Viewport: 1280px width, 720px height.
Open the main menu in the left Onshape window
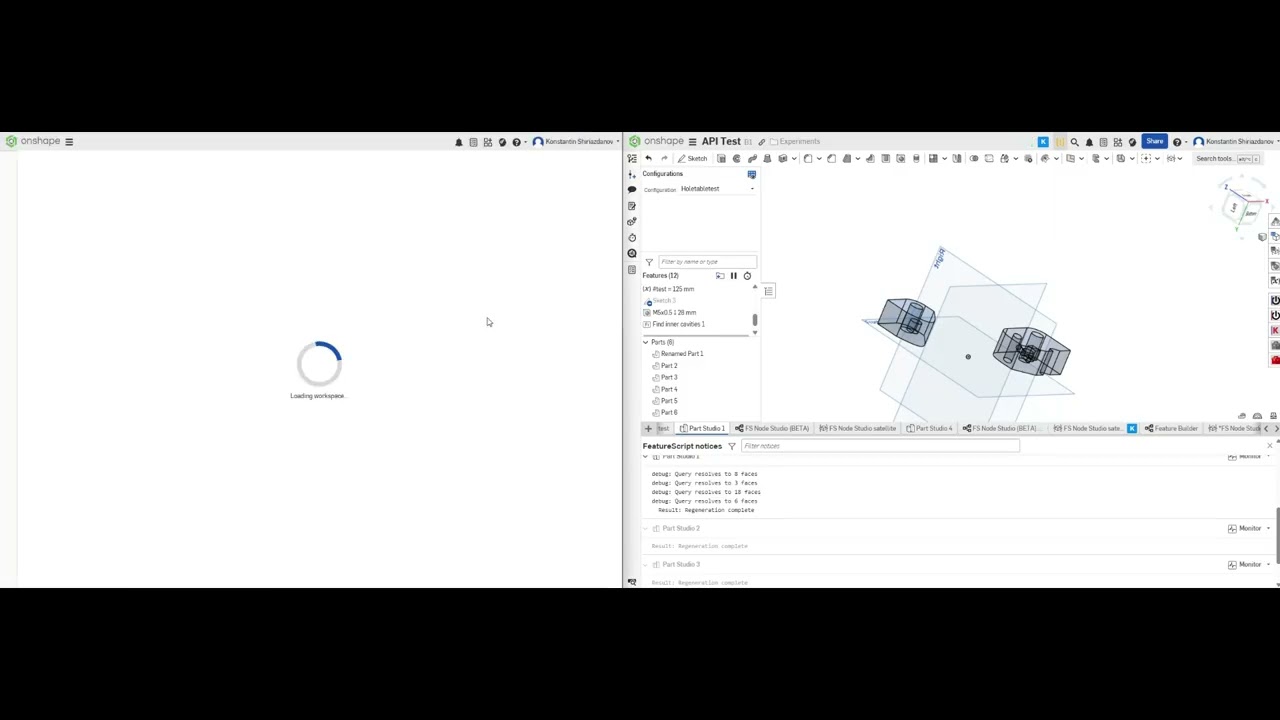[x=69, y=141]
